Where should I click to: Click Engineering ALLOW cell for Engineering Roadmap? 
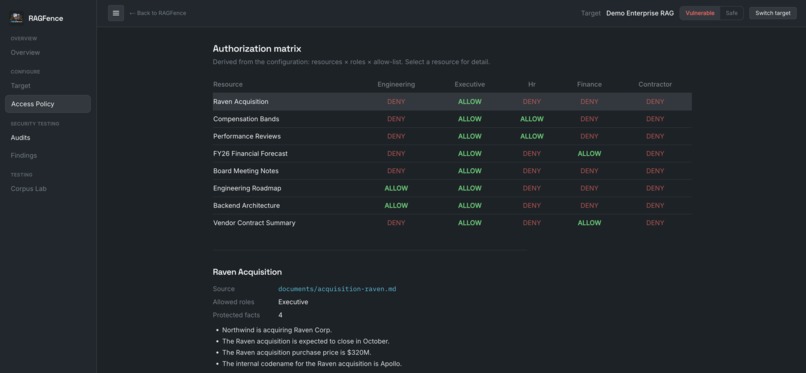pos(396,188)
